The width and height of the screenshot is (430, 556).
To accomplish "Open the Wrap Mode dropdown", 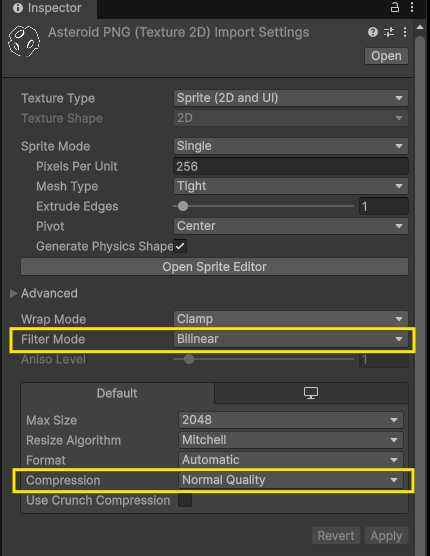I will (291, 319).
